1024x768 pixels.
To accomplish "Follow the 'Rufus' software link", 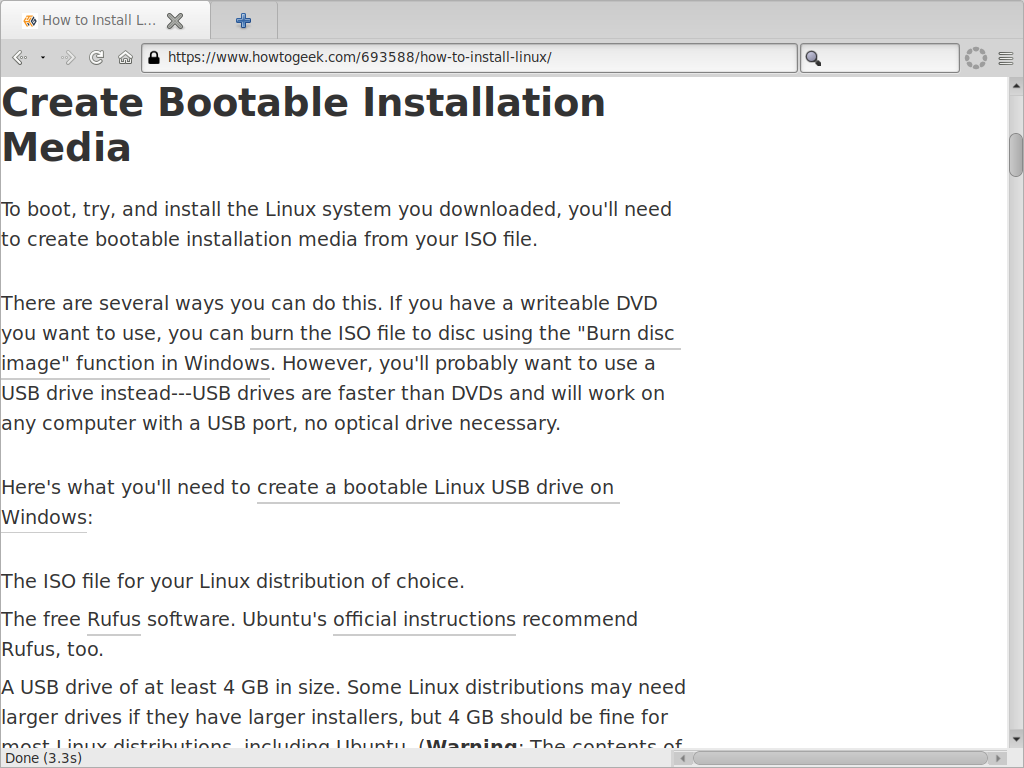I will (x=114, y=619).
